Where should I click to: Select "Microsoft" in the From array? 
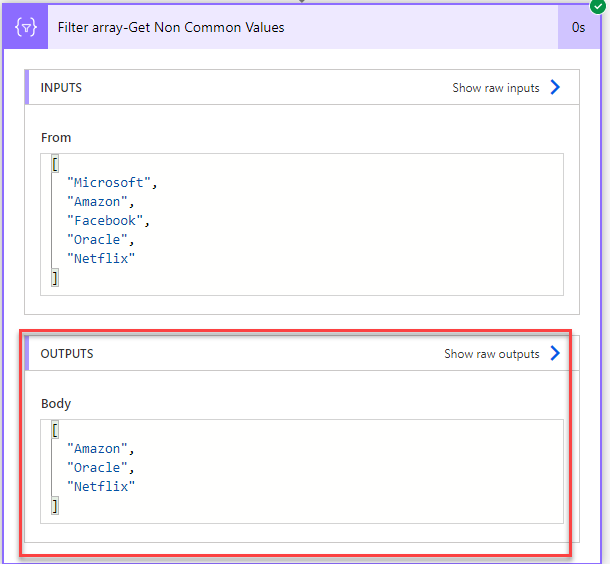click(109, 182)
